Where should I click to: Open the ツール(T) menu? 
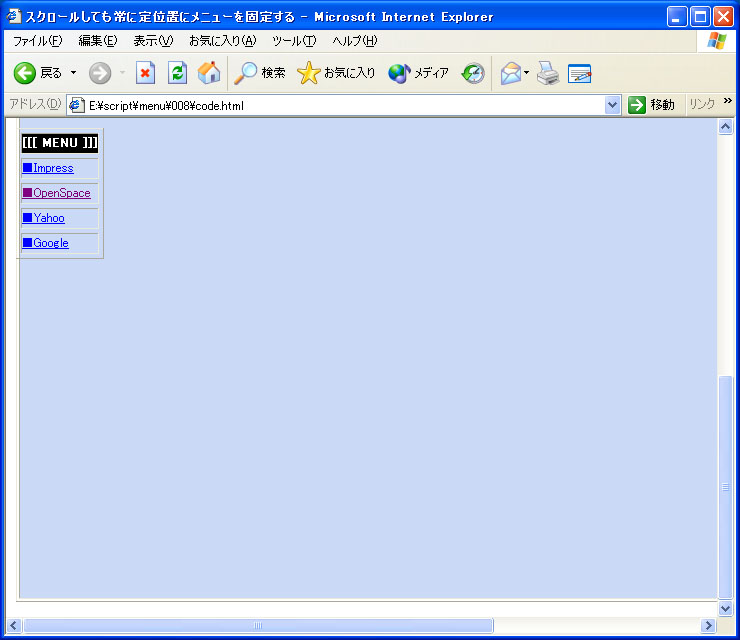tap(294, 41)
